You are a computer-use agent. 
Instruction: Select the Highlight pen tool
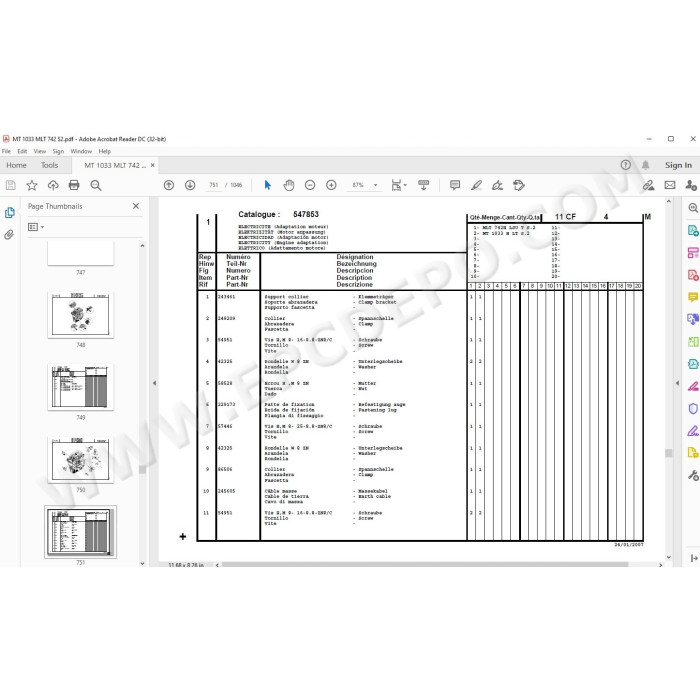pos(476,185)
